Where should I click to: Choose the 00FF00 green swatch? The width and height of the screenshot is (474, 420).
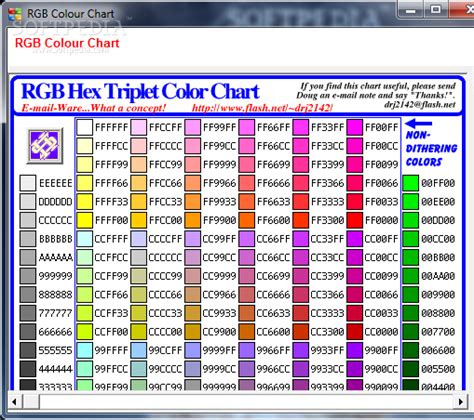pos(411,183)
